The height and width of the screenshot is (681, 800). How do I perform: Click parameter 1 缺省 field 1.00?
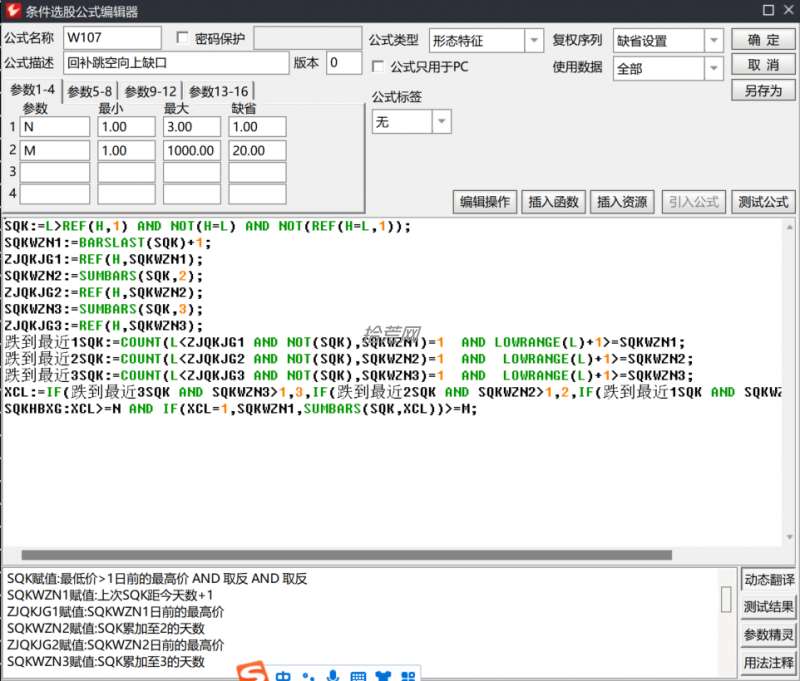(257, 127)
